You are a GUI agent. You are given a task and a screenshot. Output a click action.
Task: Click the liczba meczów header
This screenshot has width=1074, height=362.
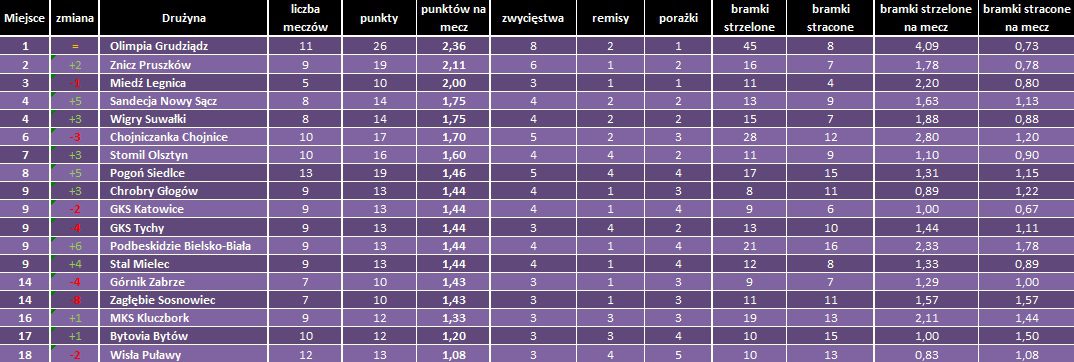(x=306, y=18)
